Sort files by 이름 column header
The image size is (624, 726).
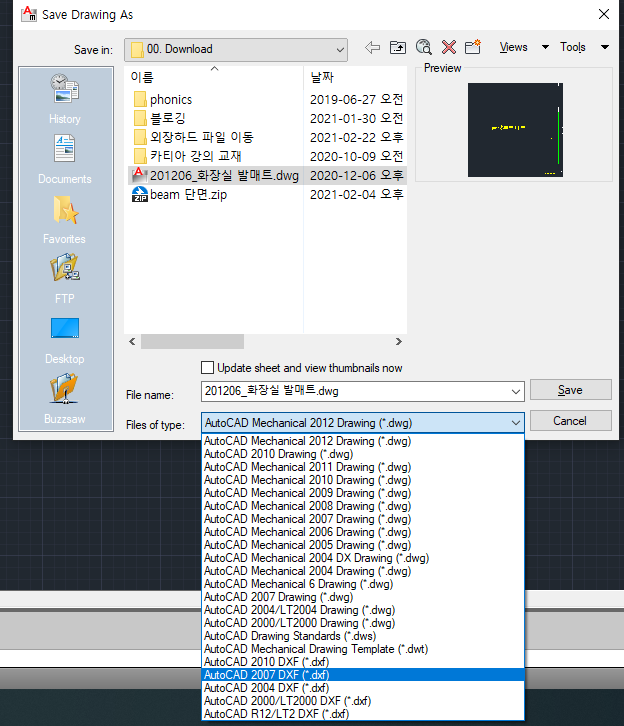(214, 77)
